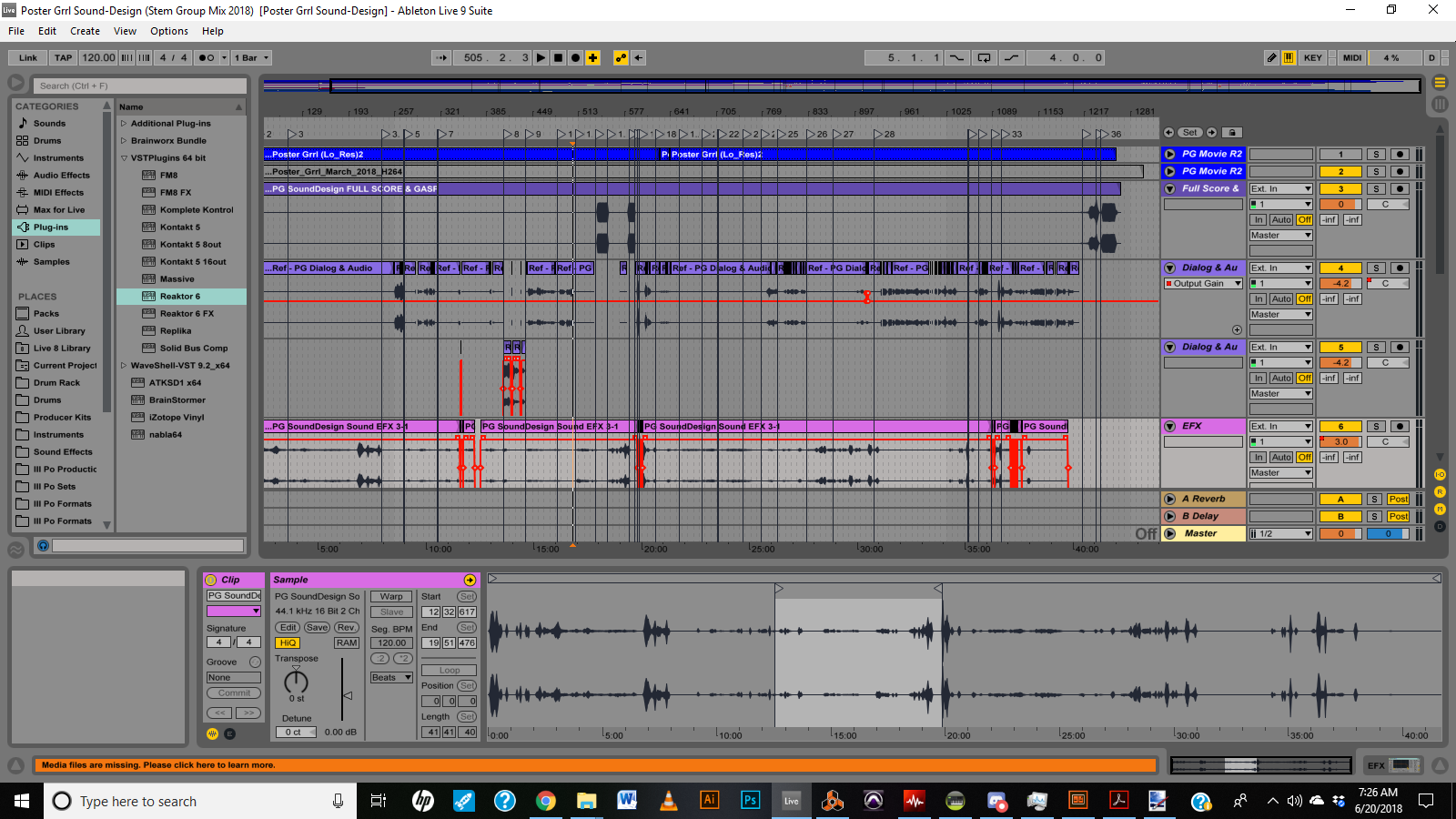The image size is (1456, 819).
Task: Click the missing media files status message
Action: [595, 765]
